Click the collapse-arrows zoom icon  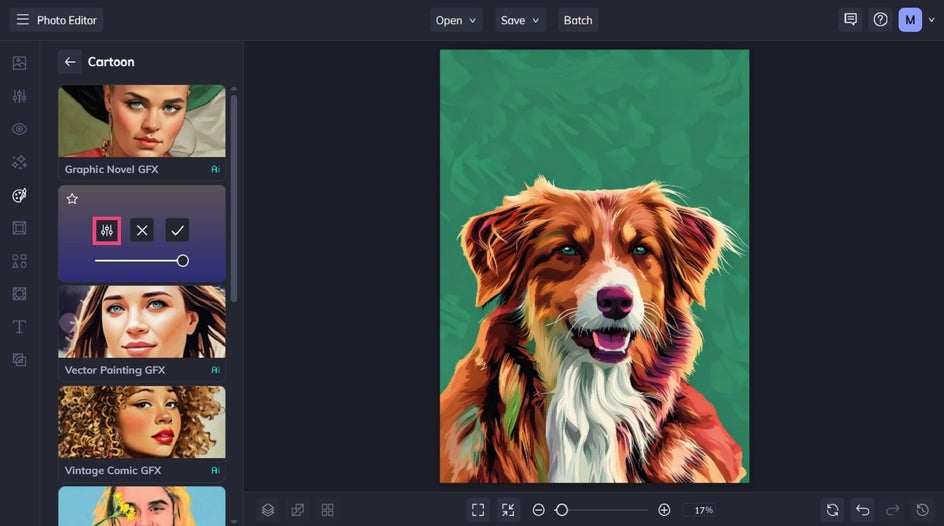[508, 510]
